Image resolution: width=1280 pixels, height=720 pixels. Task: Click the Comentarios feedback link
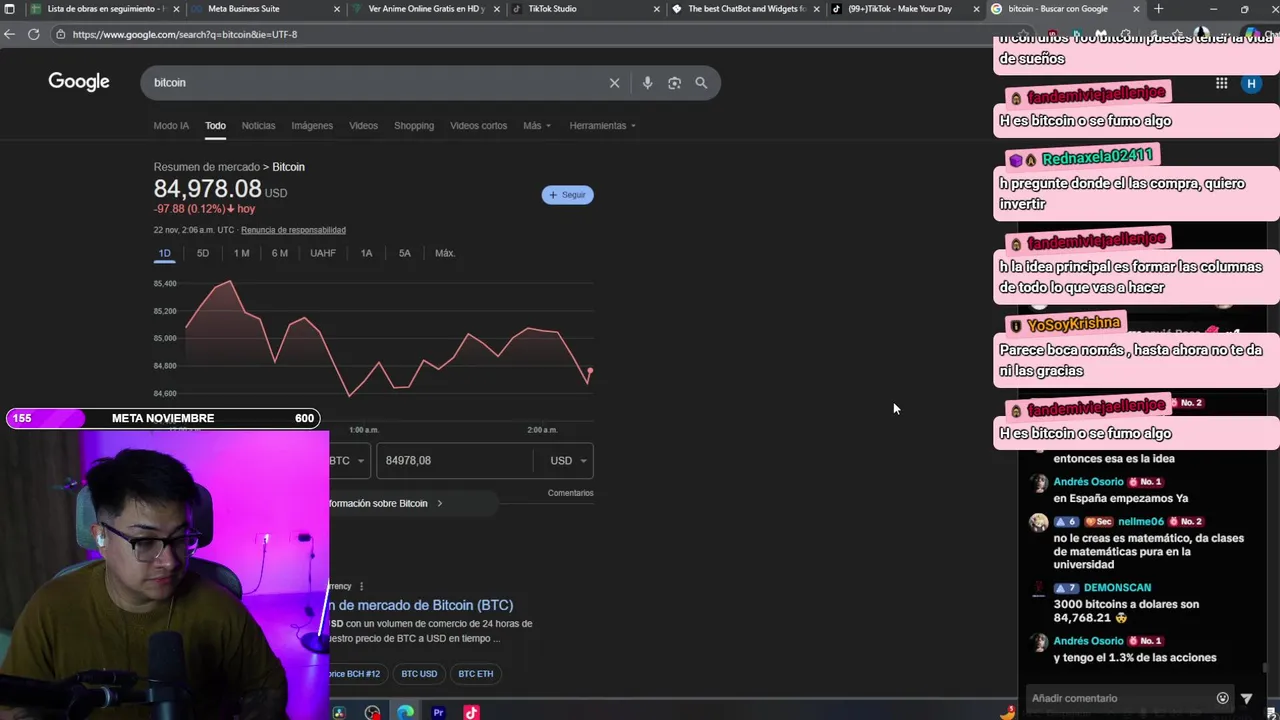[x=570, y=493]
